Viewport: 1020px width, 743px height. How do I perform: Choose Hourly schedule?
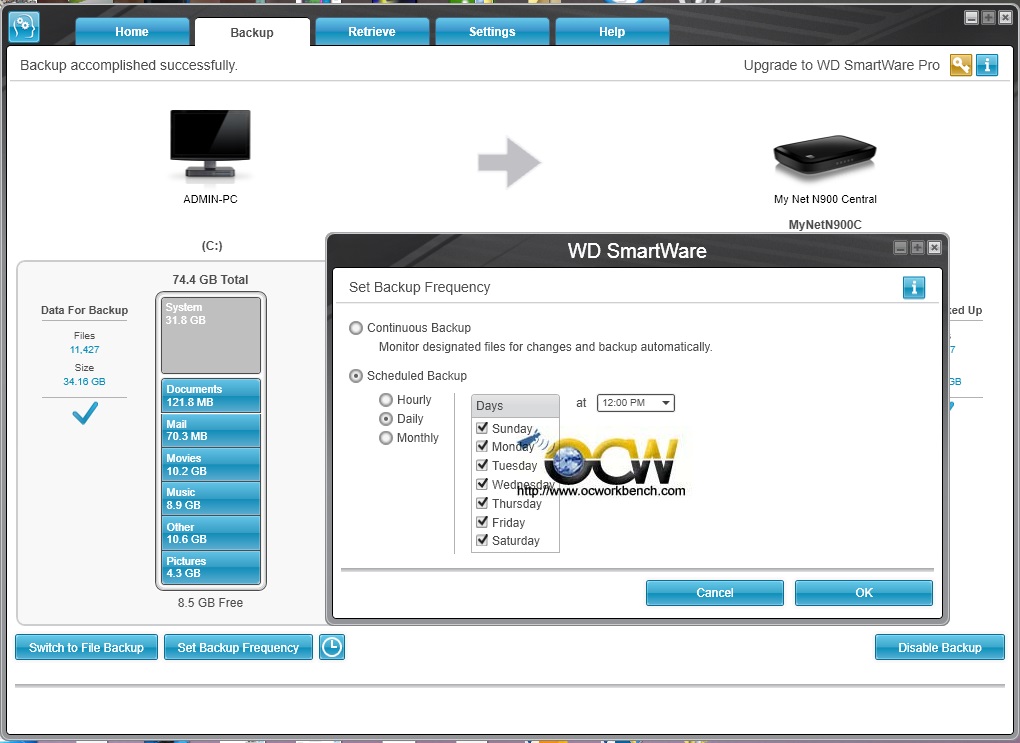point(386,399)
